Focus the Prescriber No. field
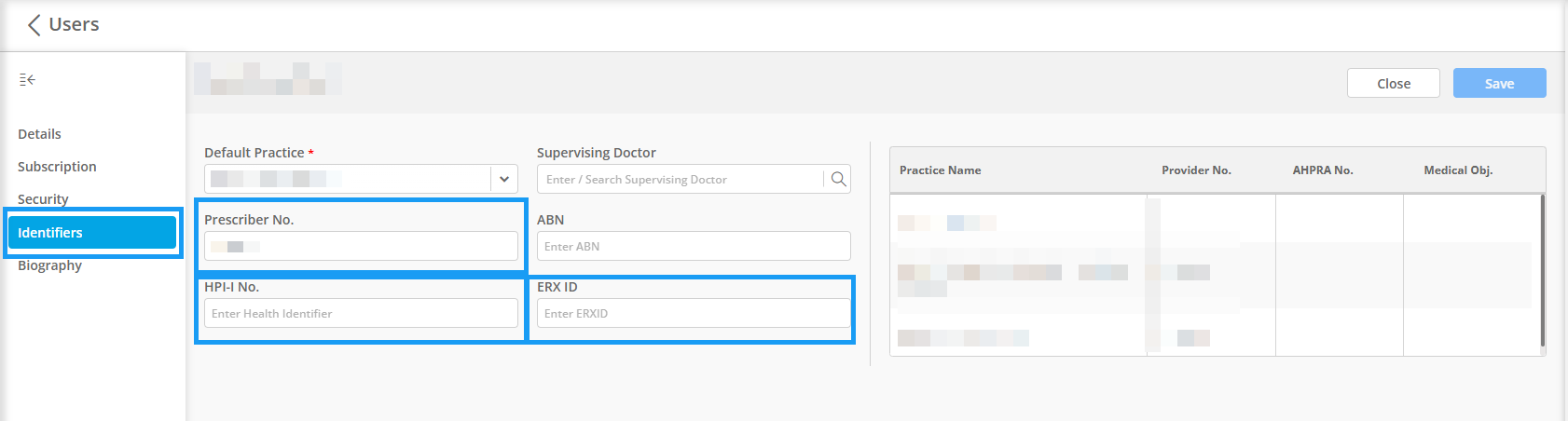1568x421 pixels. click(x=361, y=246)
